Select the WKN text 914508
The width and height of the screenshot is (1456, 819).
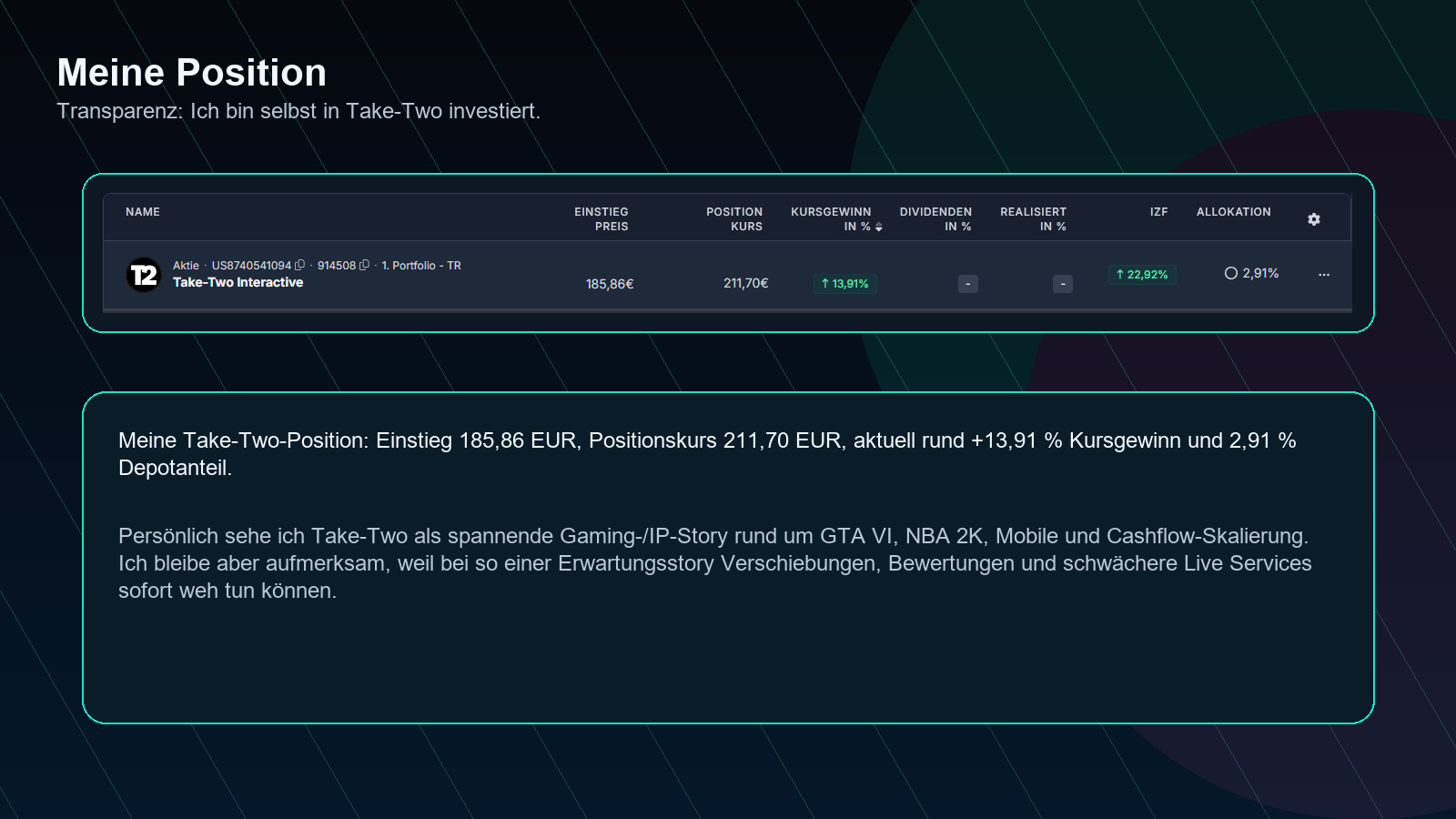coord(337,266)
